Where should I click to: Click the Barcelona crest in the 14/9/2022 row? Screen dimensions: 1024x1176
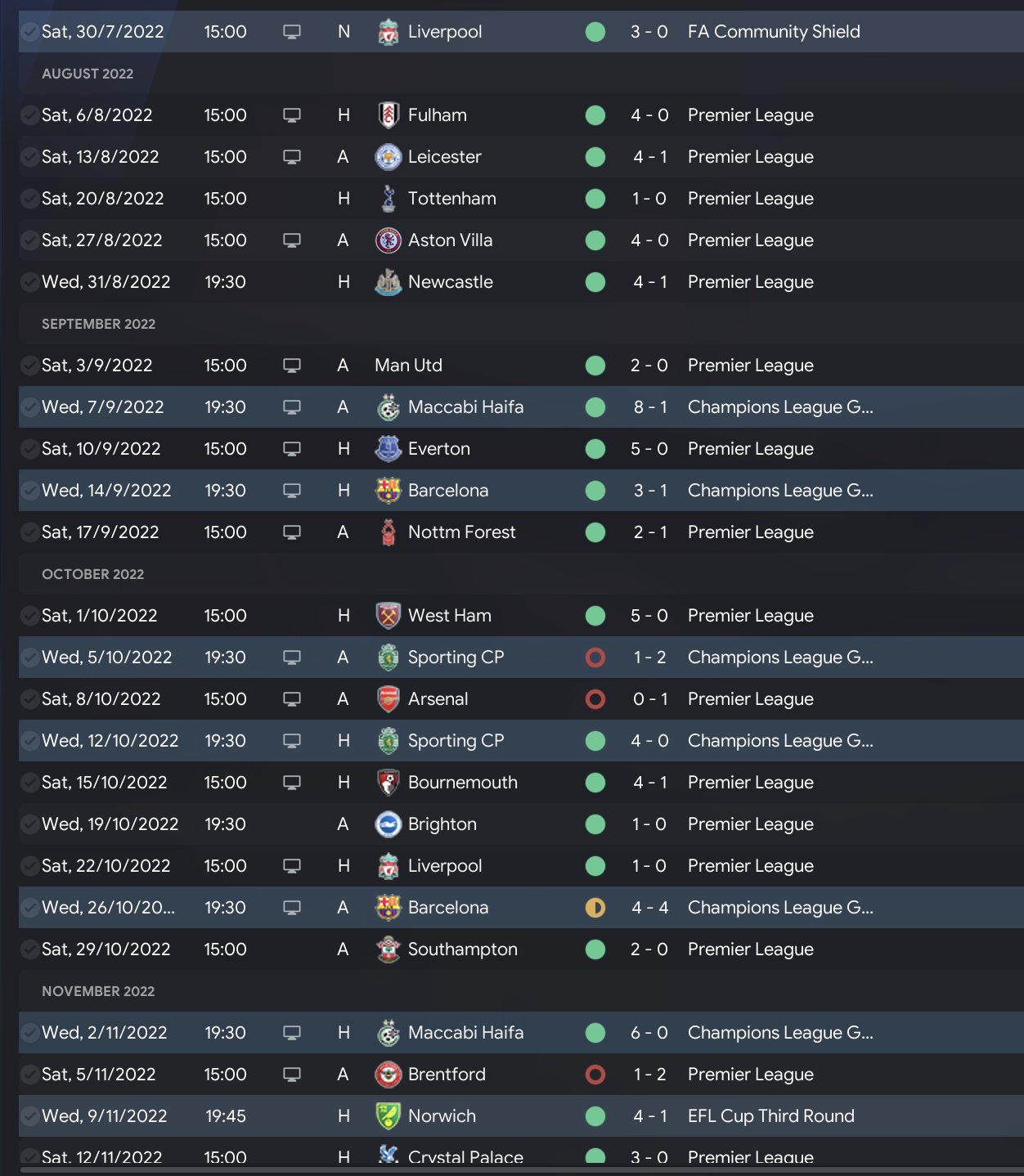[x=388, y=491]
